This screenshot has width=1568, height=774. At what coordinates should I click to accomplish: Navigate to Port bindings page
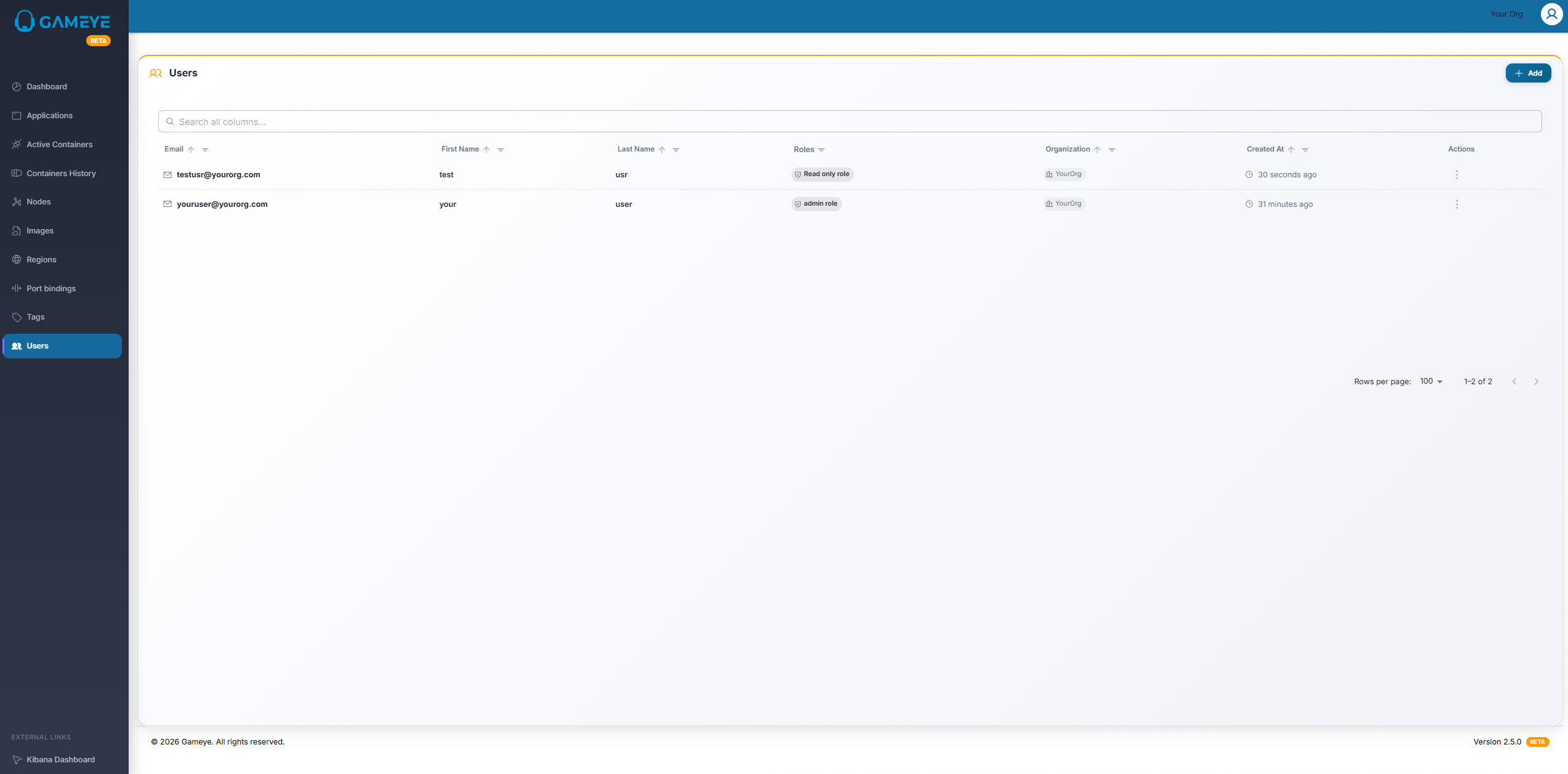[x=51, y=289]
